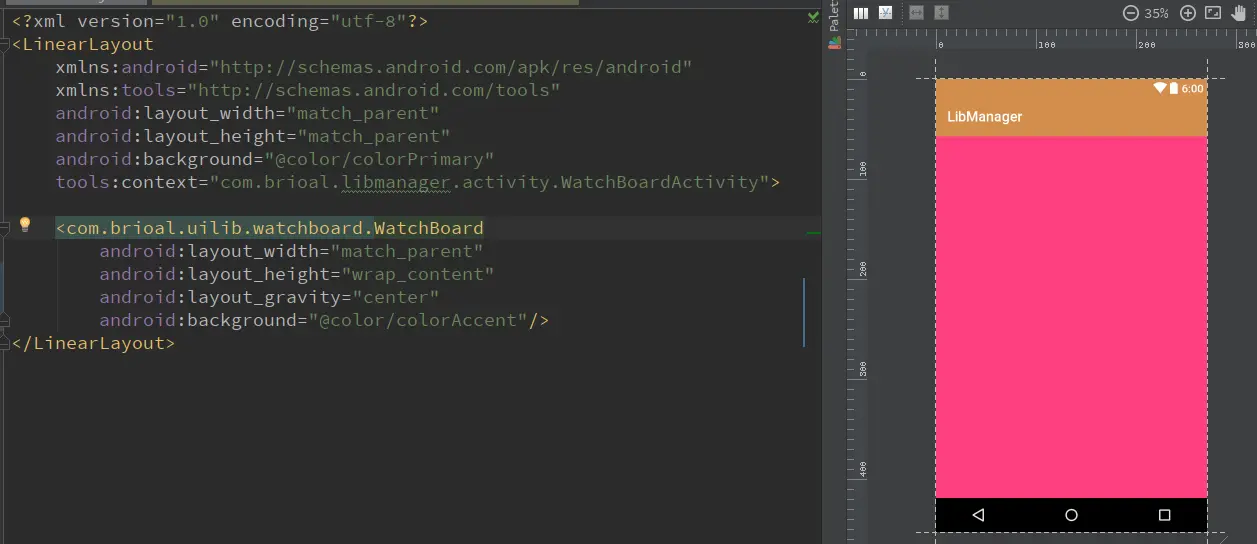Click the tools:context activity value
The height and width of the screenshot is (544, 1257).
[489, 182]
